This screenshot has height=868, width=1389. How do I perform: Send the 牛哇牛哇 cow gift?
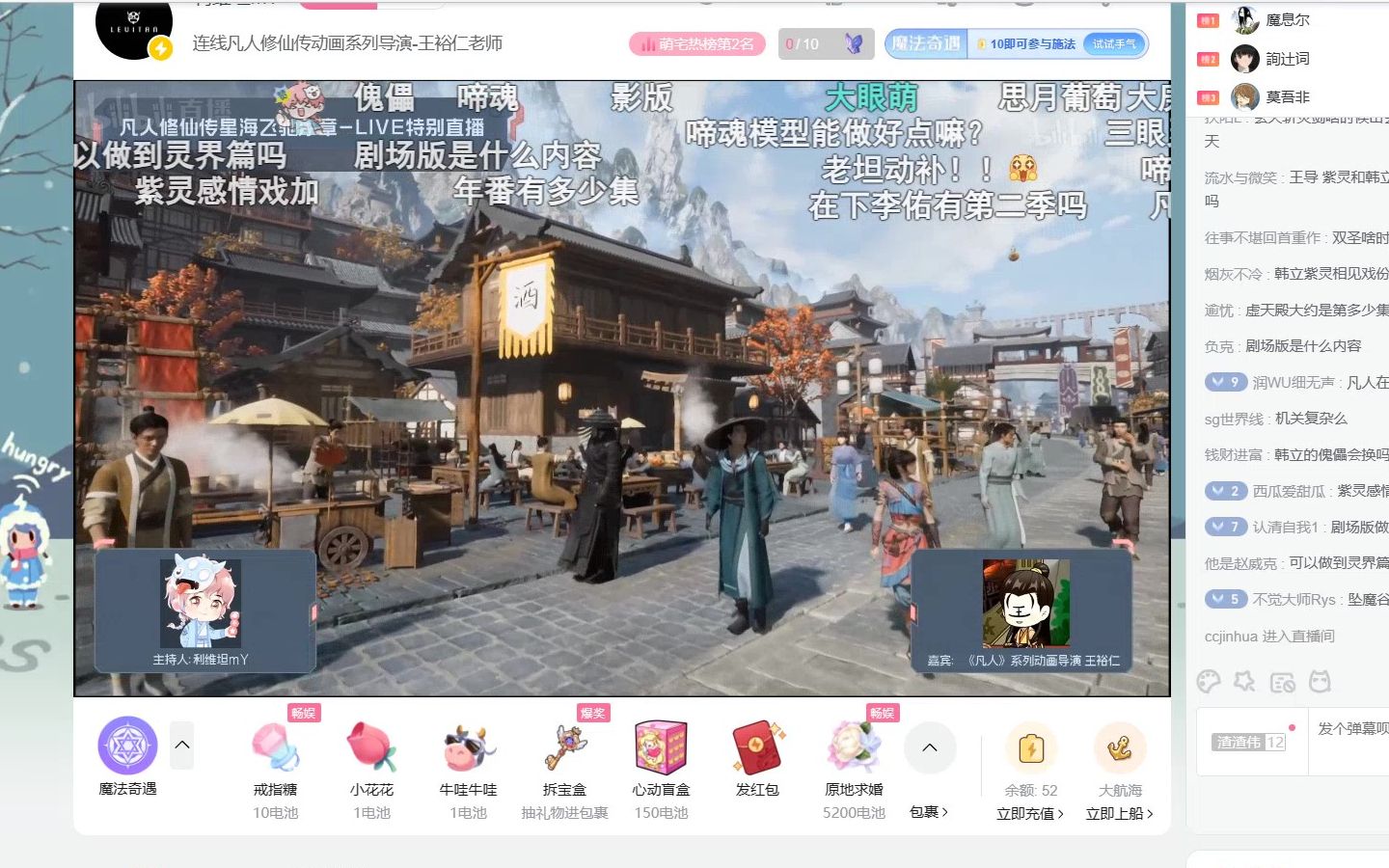point(468,748)
